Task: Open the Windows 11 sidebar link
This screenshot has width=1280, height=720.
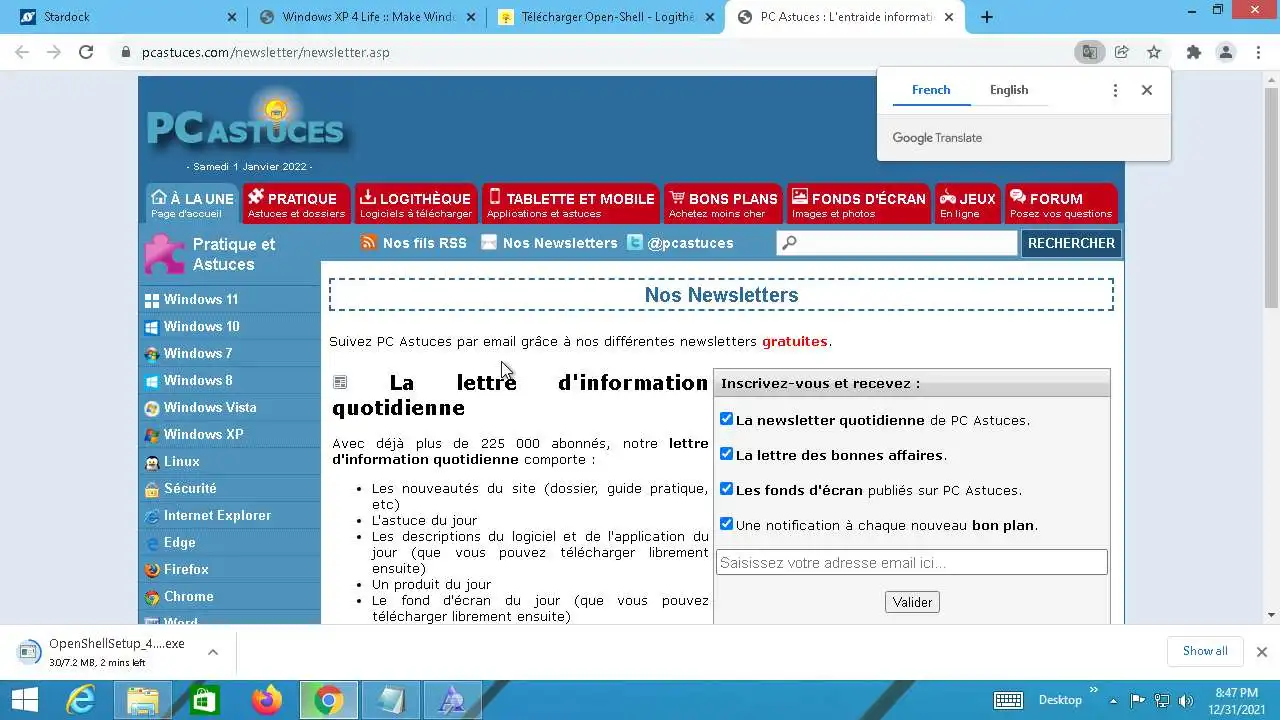Action: tap(201, 299)
